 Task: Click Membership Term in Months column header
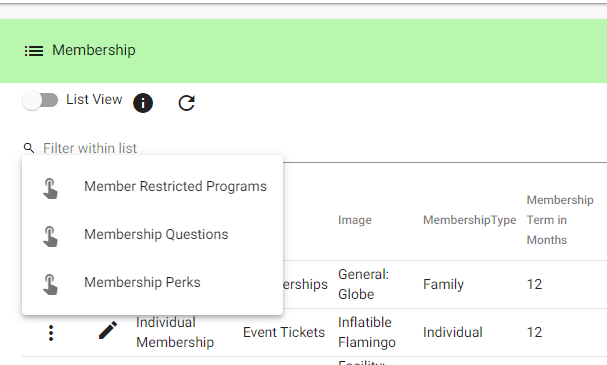(560, 220)
